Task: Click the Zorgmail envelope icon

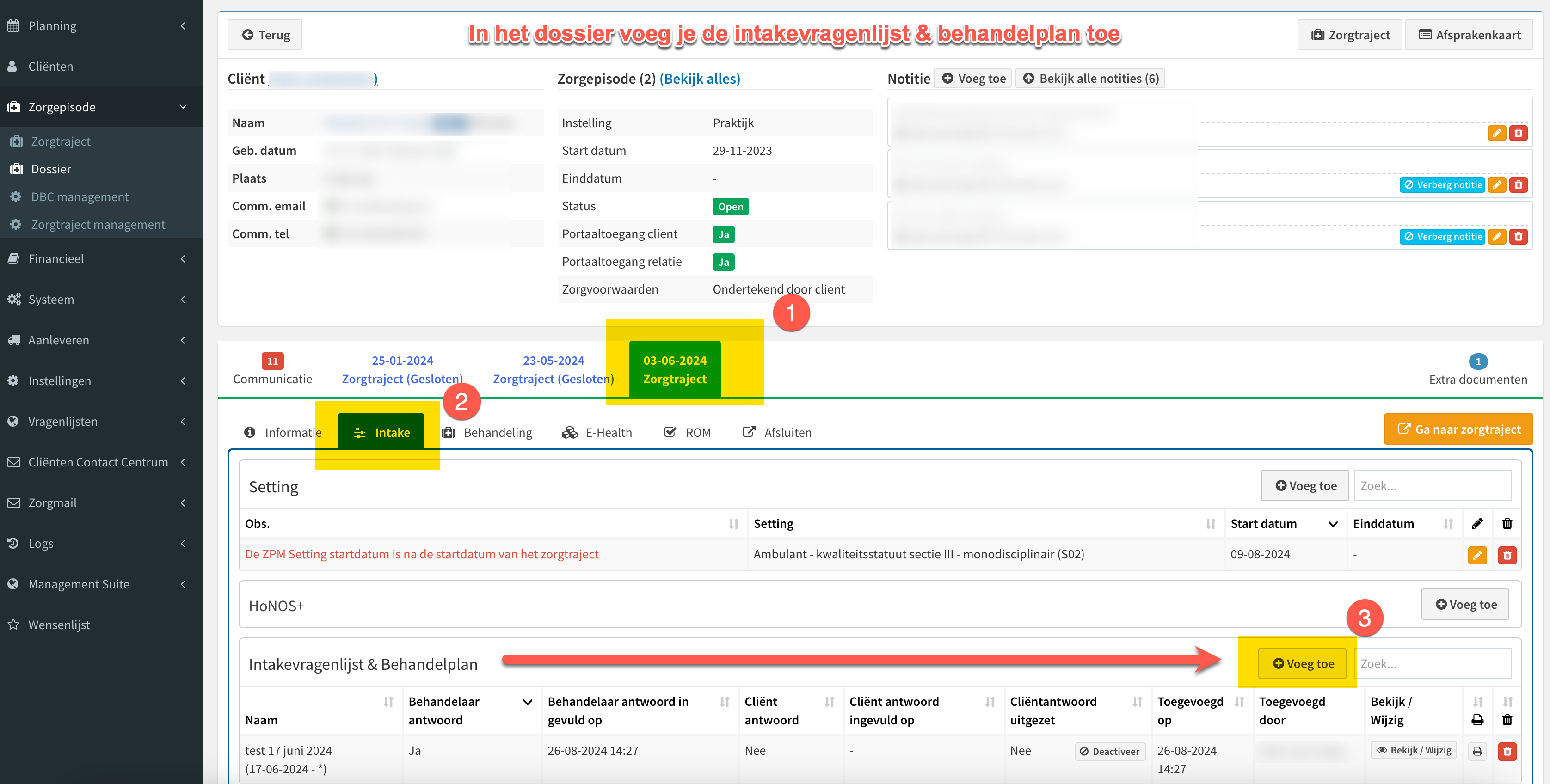Action: coord(13,502)
